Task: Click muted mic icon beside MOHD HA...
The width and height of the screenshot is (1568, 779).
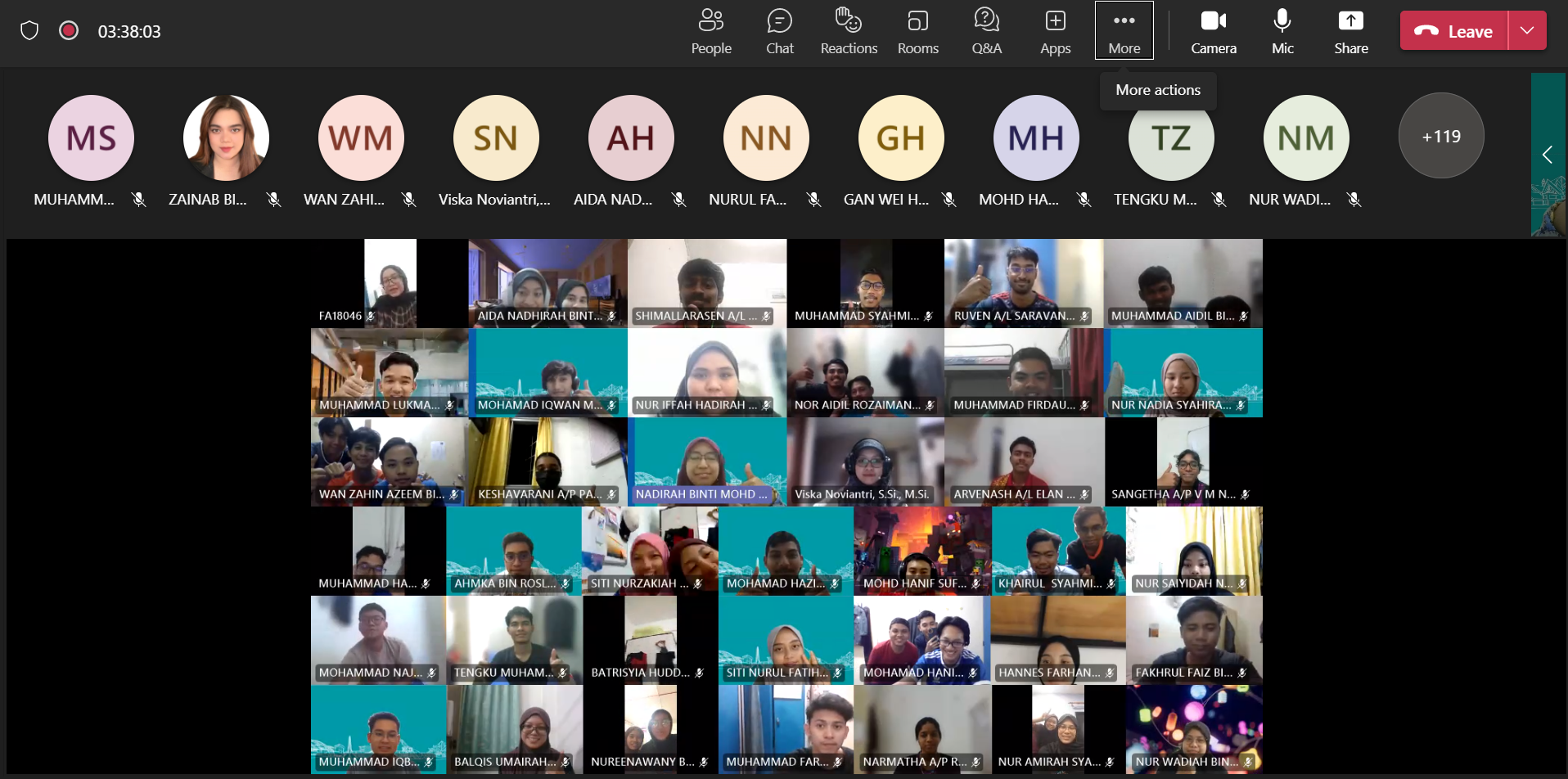Action: pyautogui.click(x=1084, y=200)
